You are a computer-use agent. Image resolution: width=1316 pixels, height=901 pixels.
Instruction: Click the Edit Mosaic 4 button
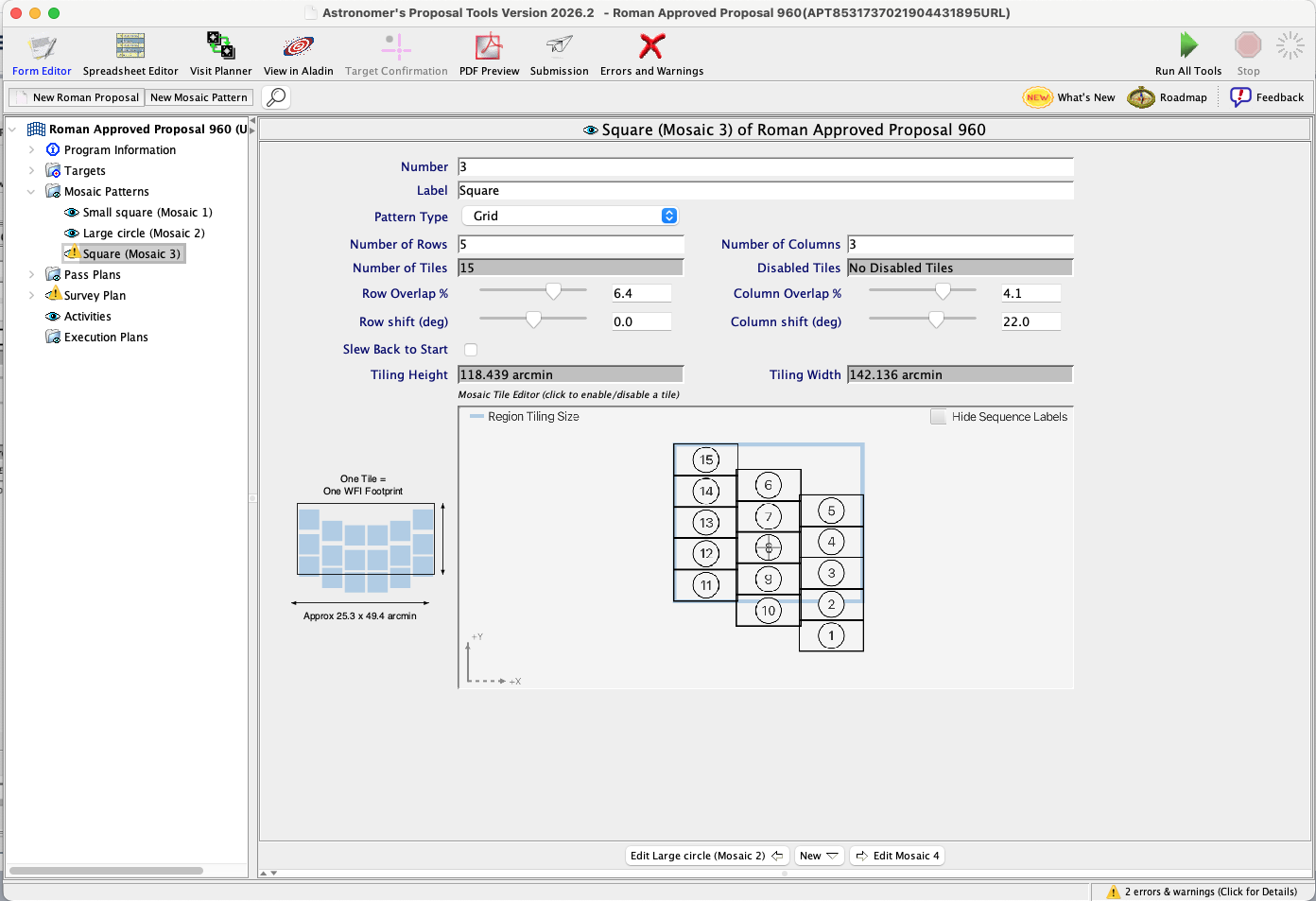(x=897, y=856)
